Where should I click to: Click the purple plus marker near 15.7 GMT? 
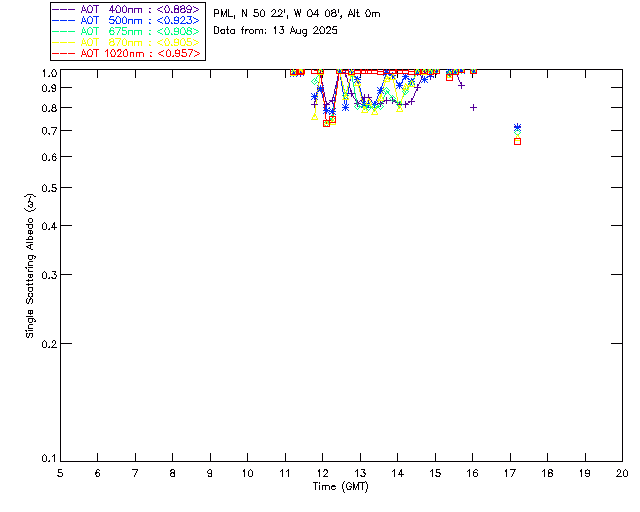coord(461,86)
